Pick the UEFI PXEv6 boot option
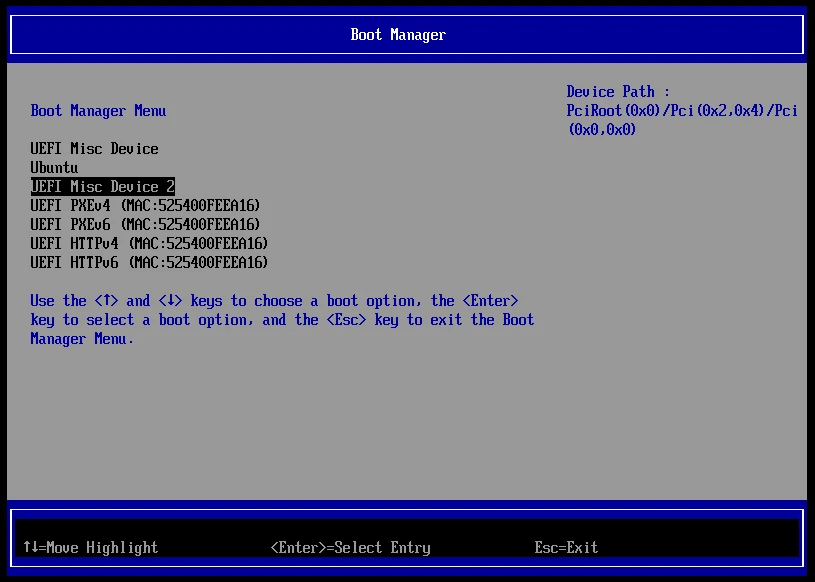Viewport: 815px width, 582px height. (x=145, y=225)
